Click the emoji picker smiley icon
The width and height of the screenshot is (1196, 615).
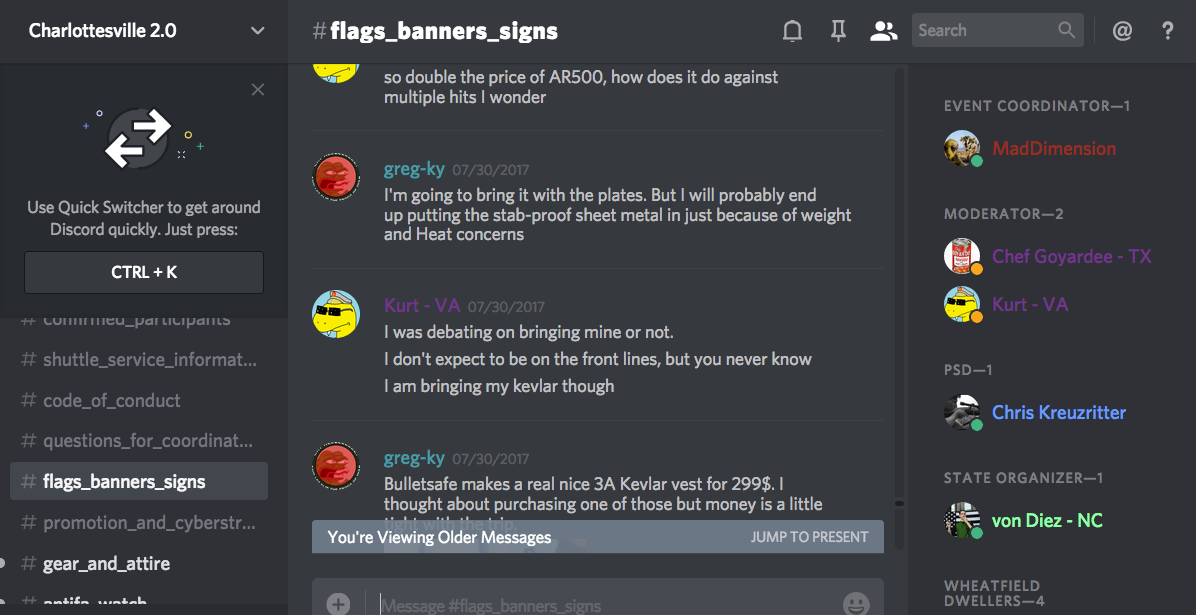[857, 604]
